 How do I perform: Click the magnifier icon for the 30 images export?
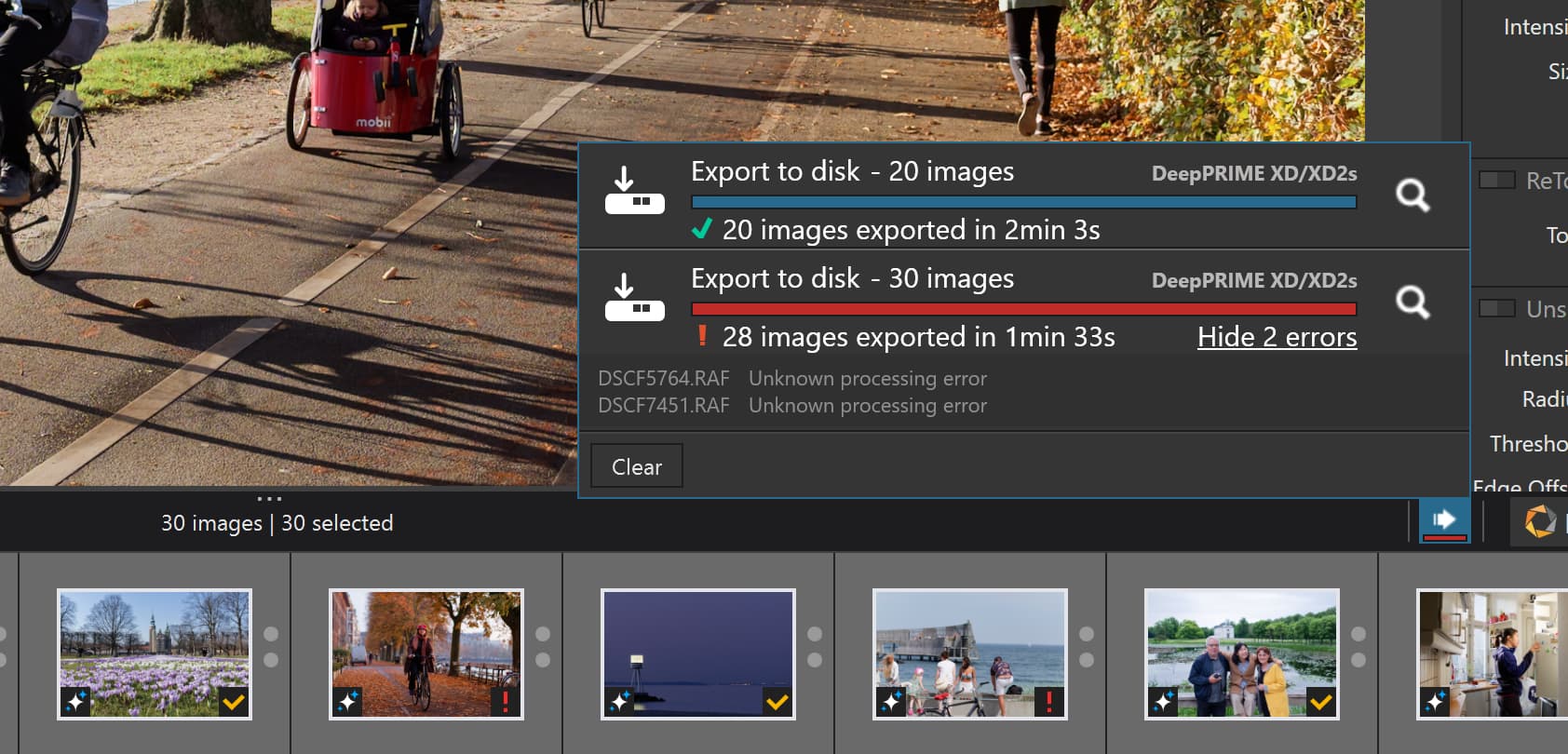point(1412,302)
